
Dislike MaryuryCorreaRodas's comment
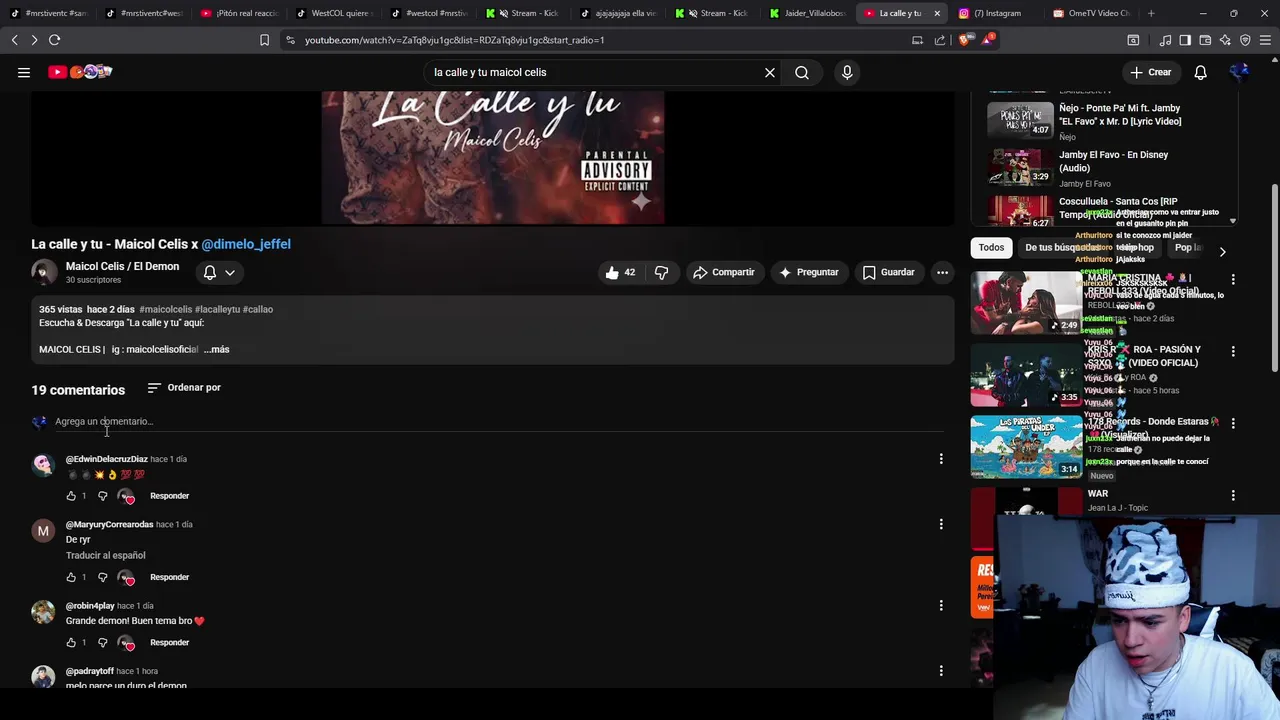pyautogui.click(x=102, y=577)
